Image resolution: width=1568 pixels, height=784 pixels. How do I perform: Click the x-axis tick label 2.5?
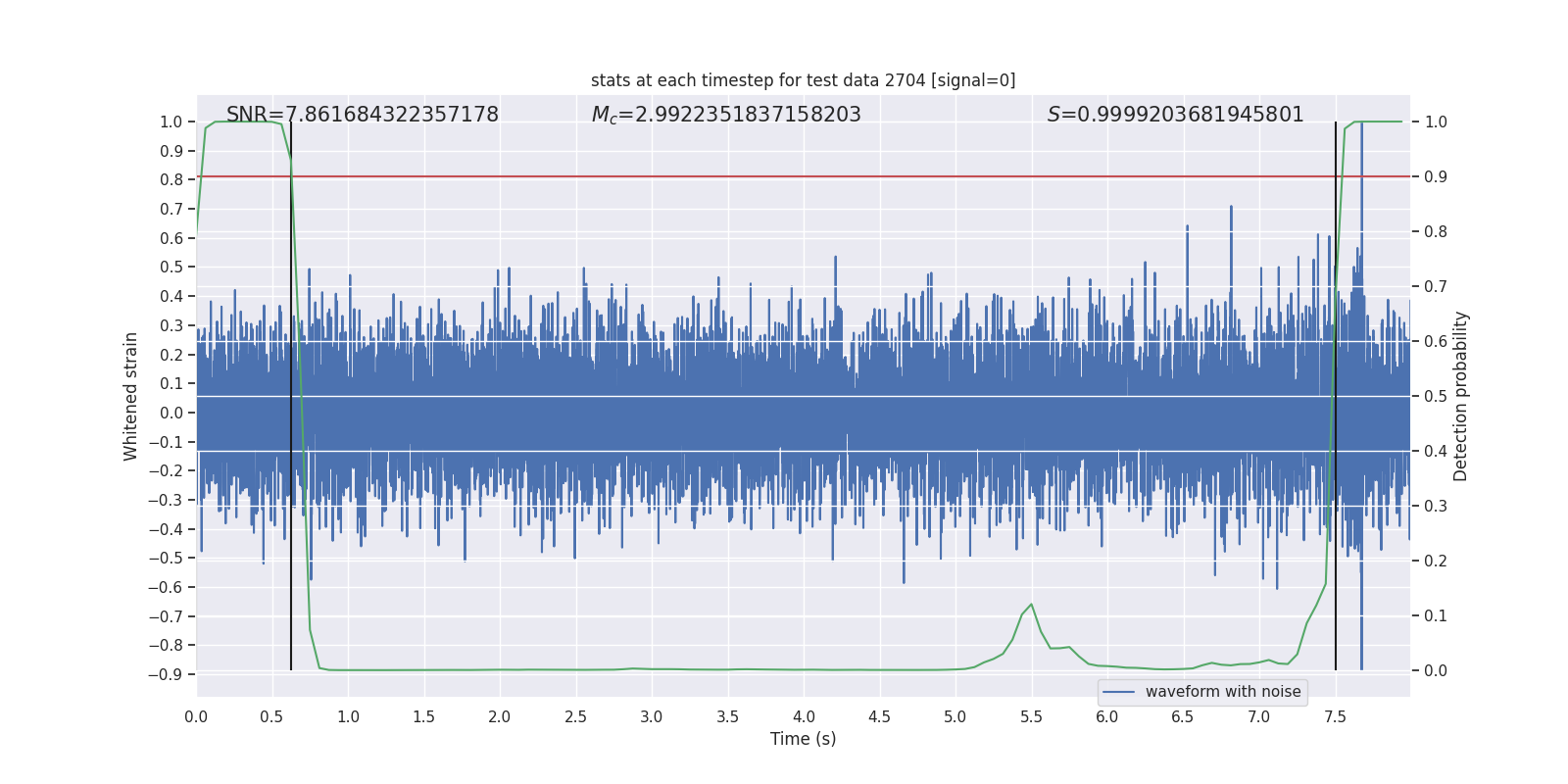coord(575,717)
